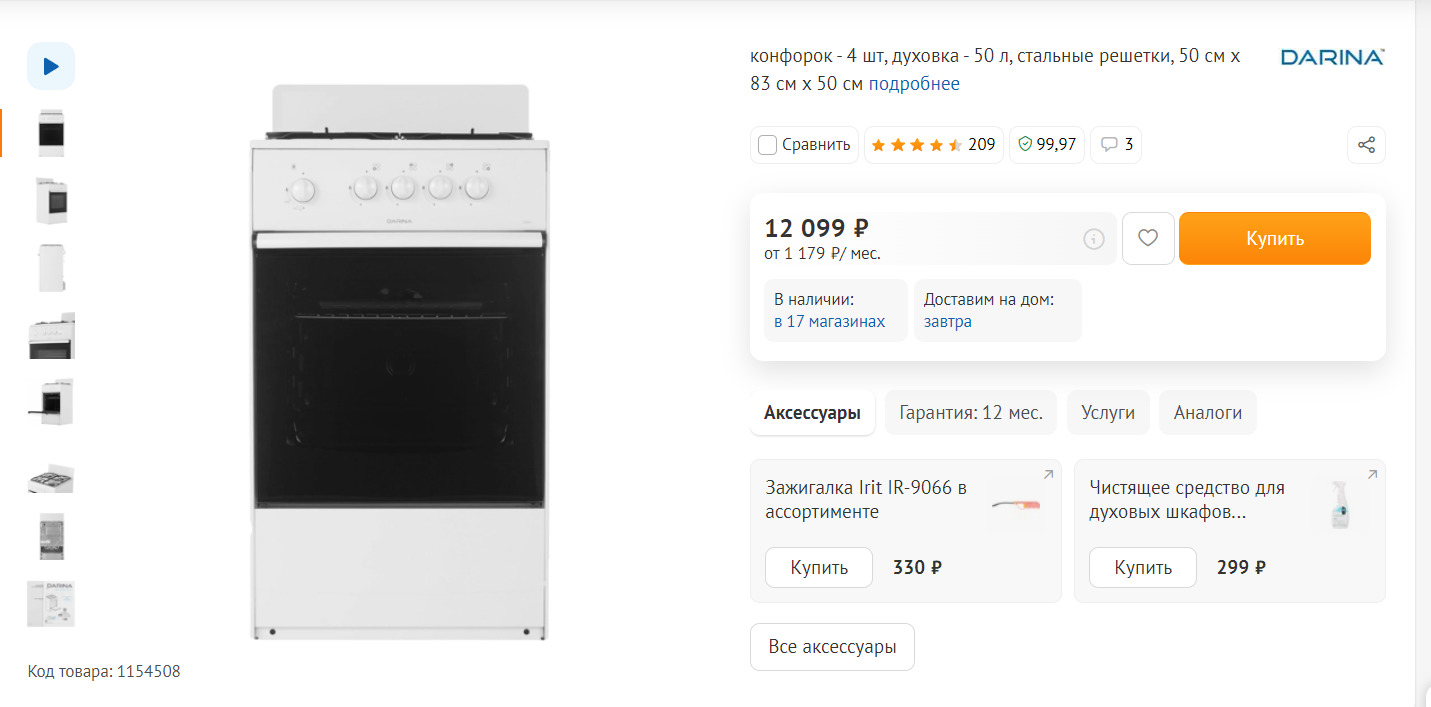Open the comments icon showing 3
The height and width of the screenshot is (707, 1431).
[x=1116, y=145]
